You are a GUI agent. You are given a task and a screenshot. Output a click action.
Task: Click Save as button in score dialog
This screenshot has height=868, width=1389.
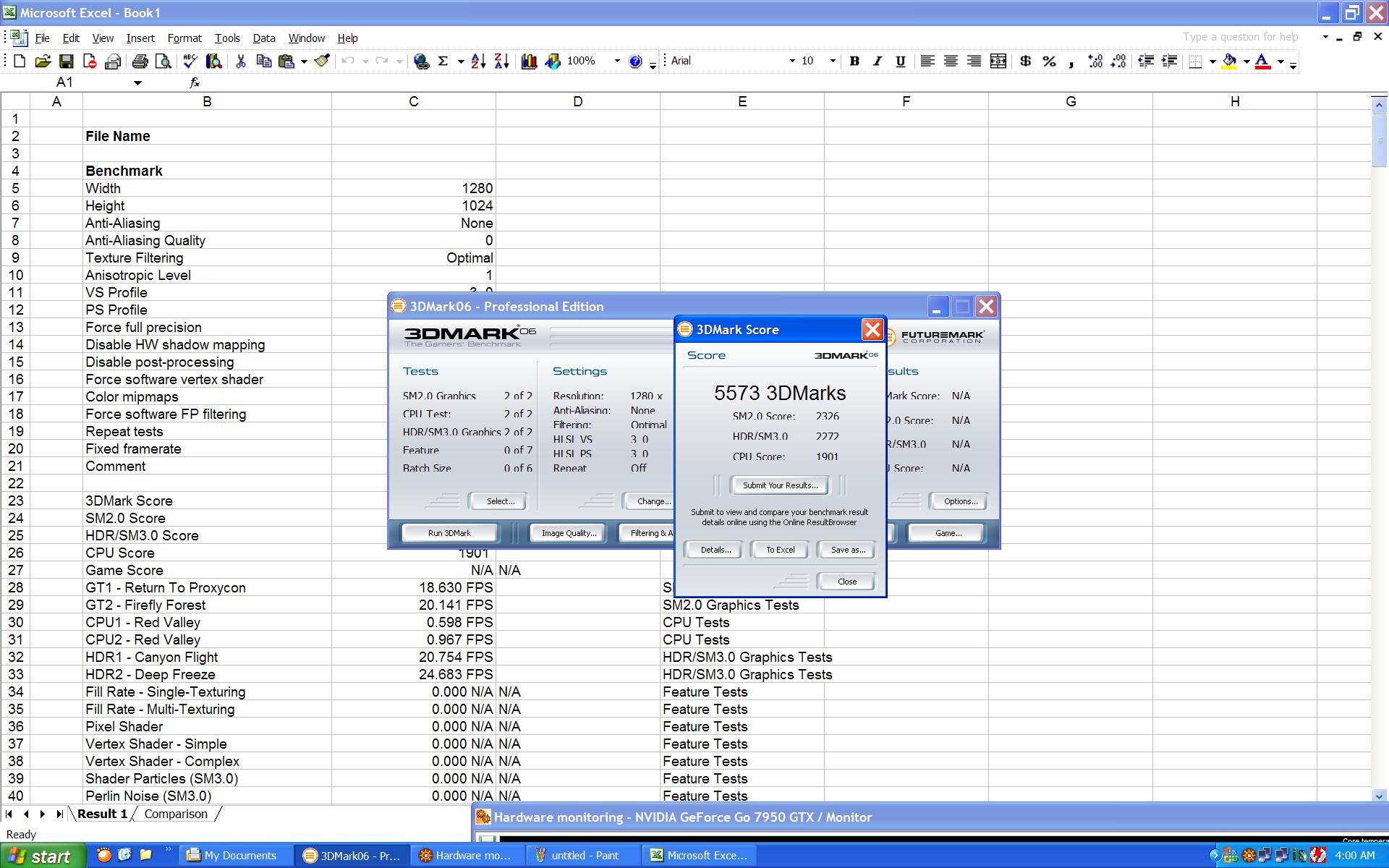click(x=848, y=550)
